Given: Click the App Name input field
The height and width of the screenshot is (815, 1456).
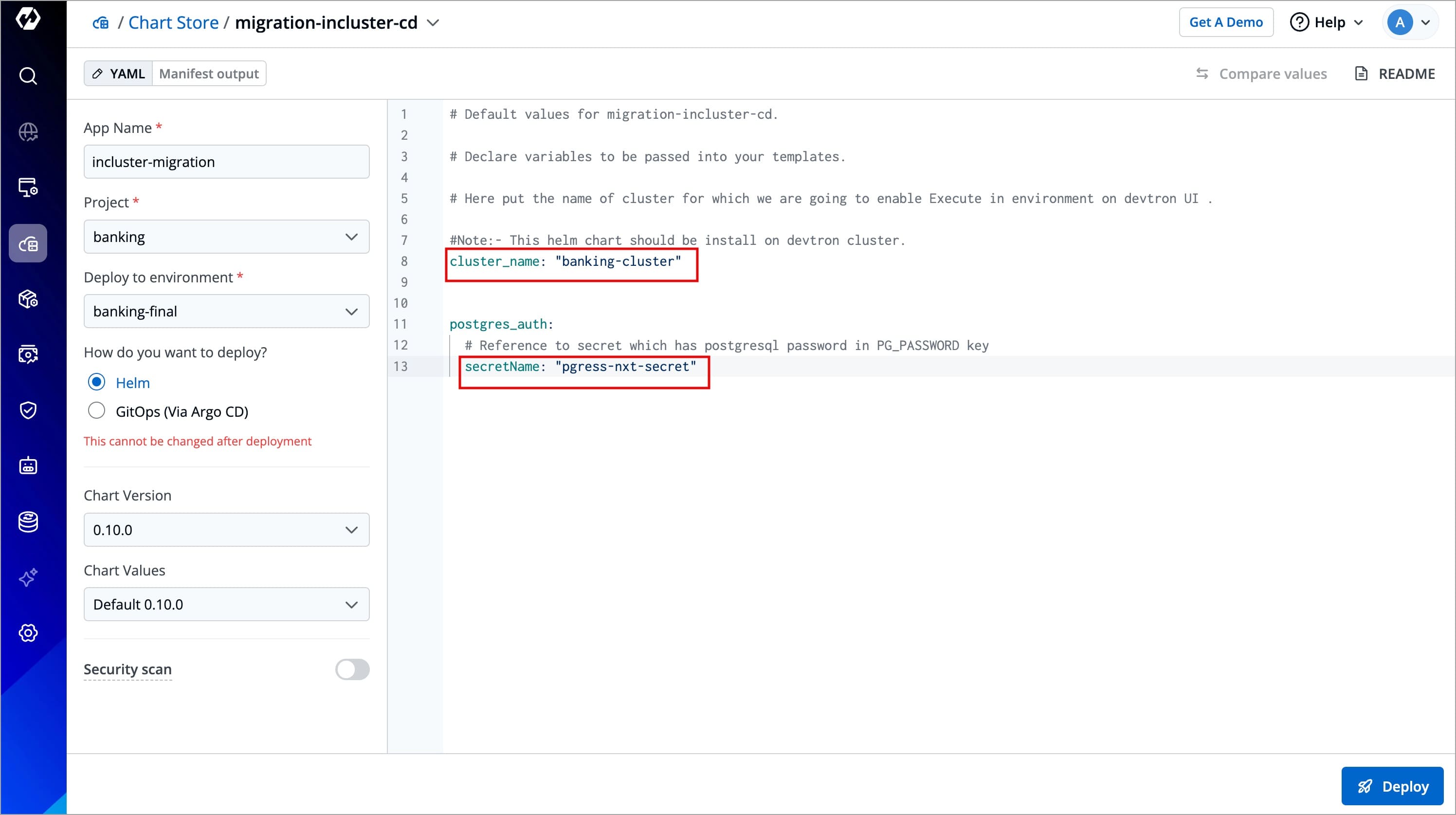Looking at the screenshot, I should click(226, 162).
